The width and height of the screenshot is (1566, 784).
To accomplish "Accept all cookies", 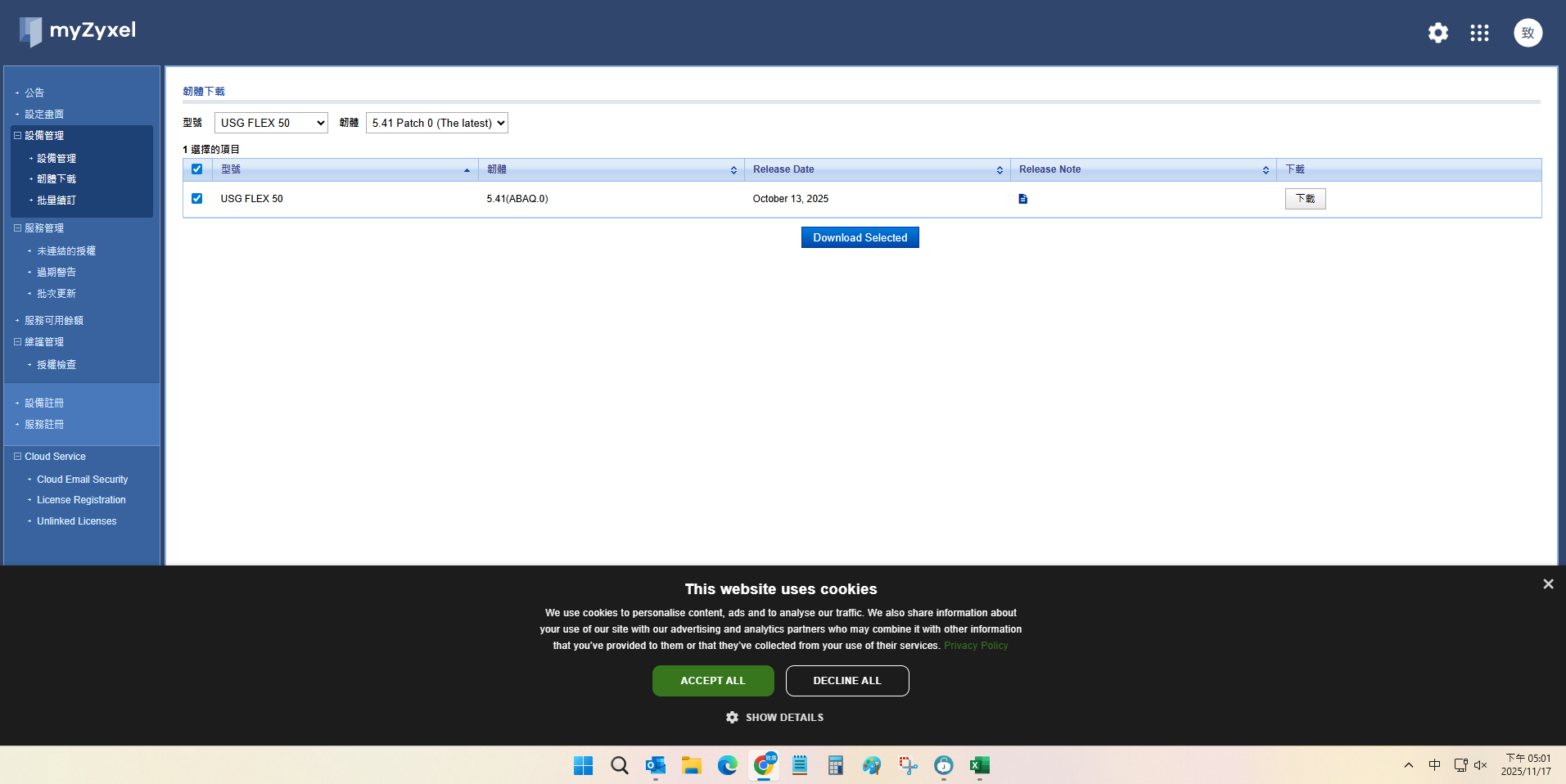I will 713,681.
